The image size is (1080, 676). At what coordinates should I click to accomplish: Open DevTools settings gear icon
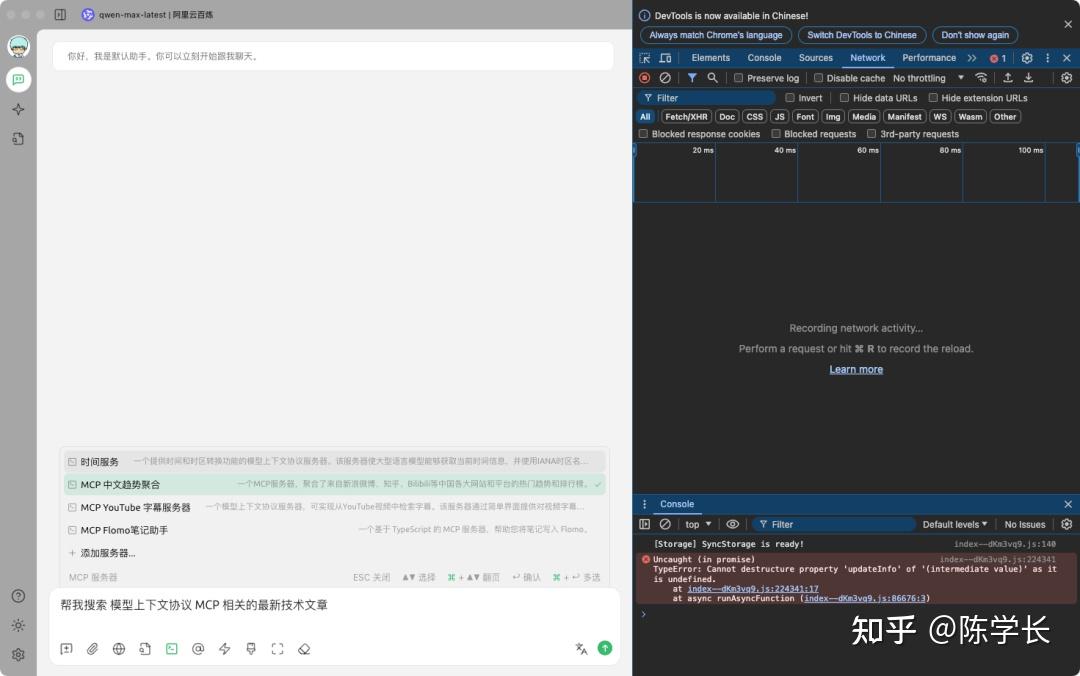[1026, 58]
